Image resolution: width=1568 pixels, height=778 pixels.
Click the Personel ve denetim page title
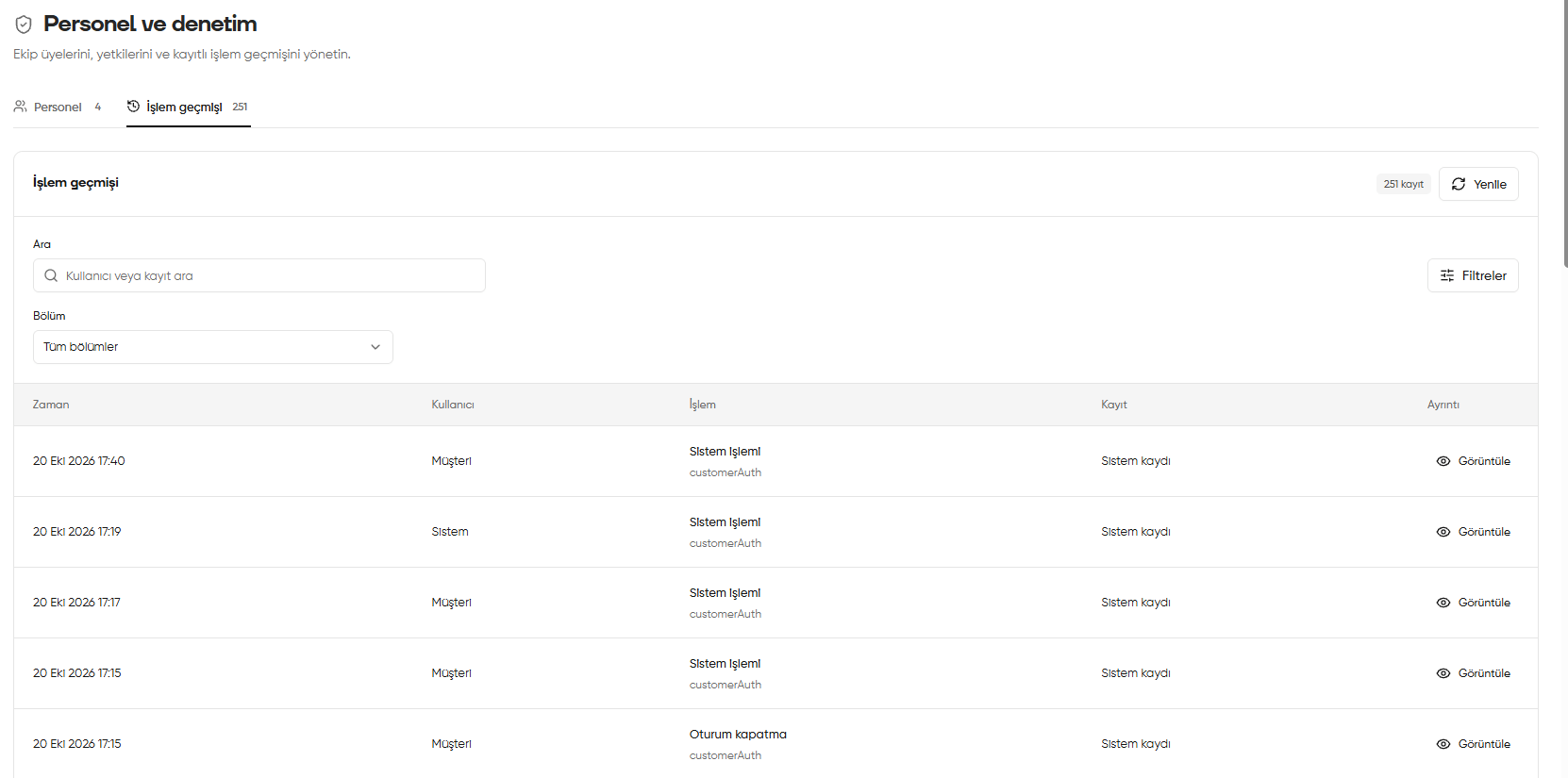tap(150, 25)
